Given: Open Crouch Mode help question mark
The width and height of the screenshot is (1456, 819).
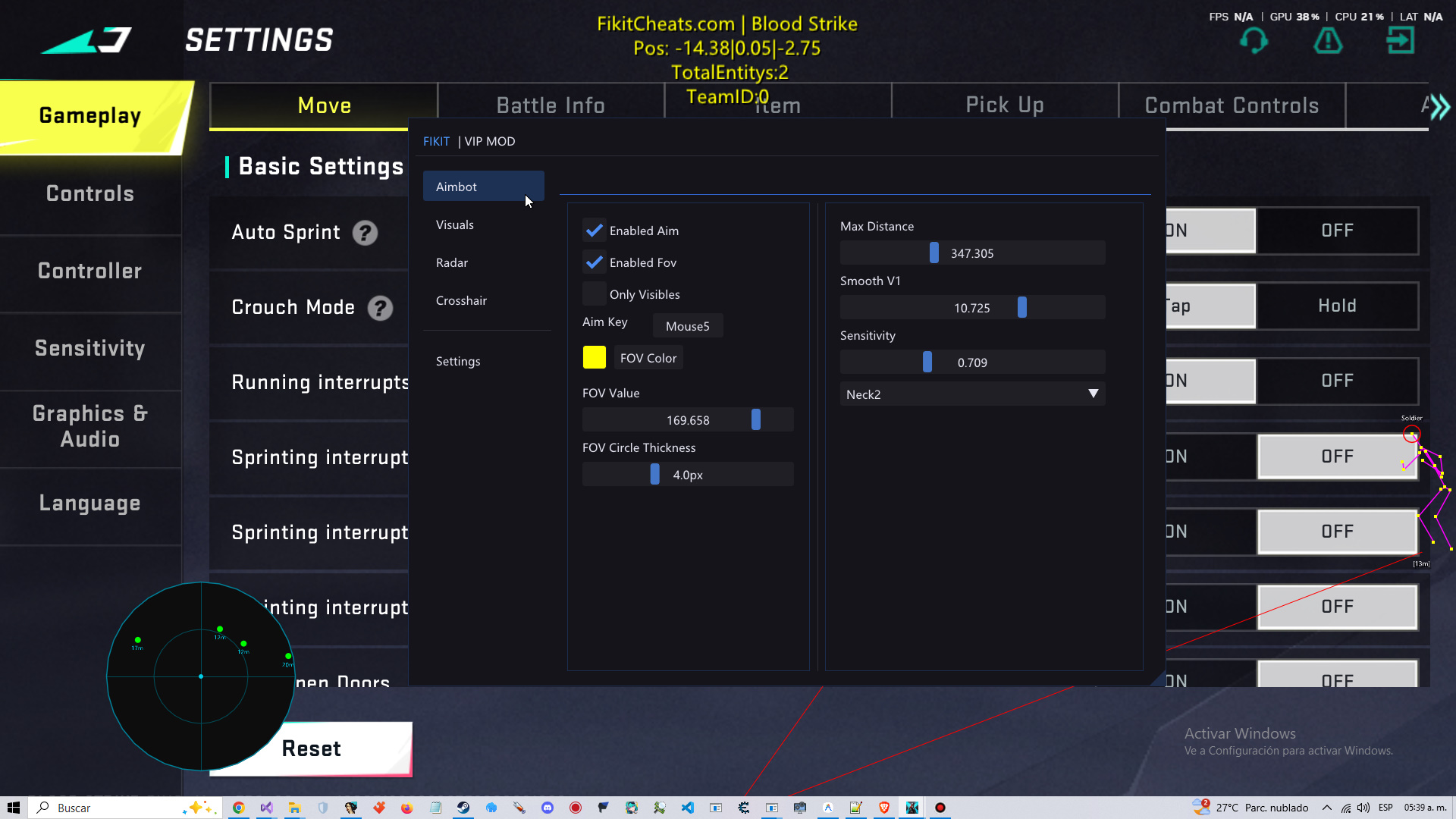Looking at the screenshot, I should 380,308.
